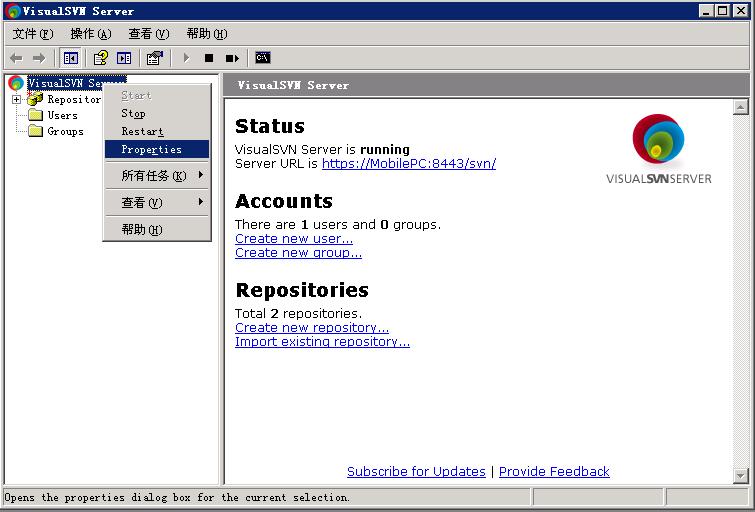Maximize the VisualSVN Server window
The image size is (755, 512).
722,11
